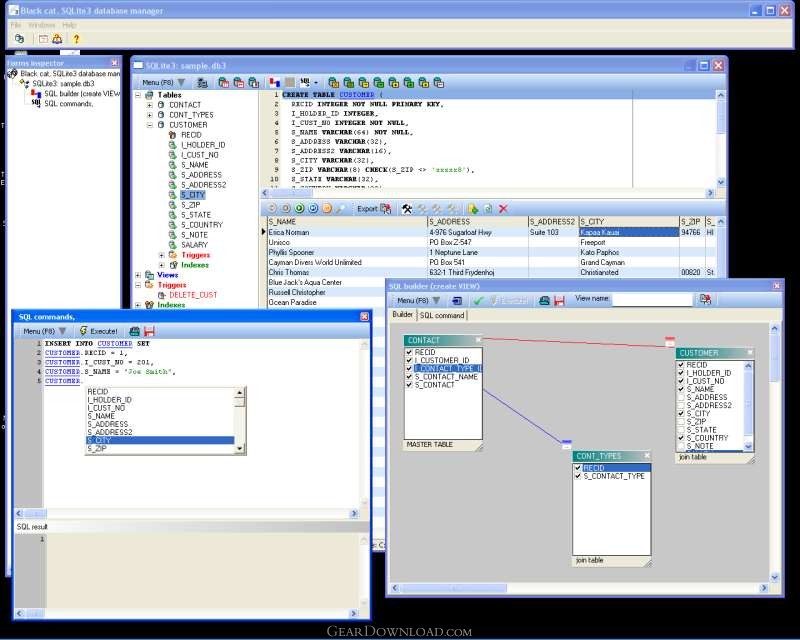Click the print icon in the SQL builder toolbar
The width and height of the screenshot is (800, 640).
tap(544, 300)
